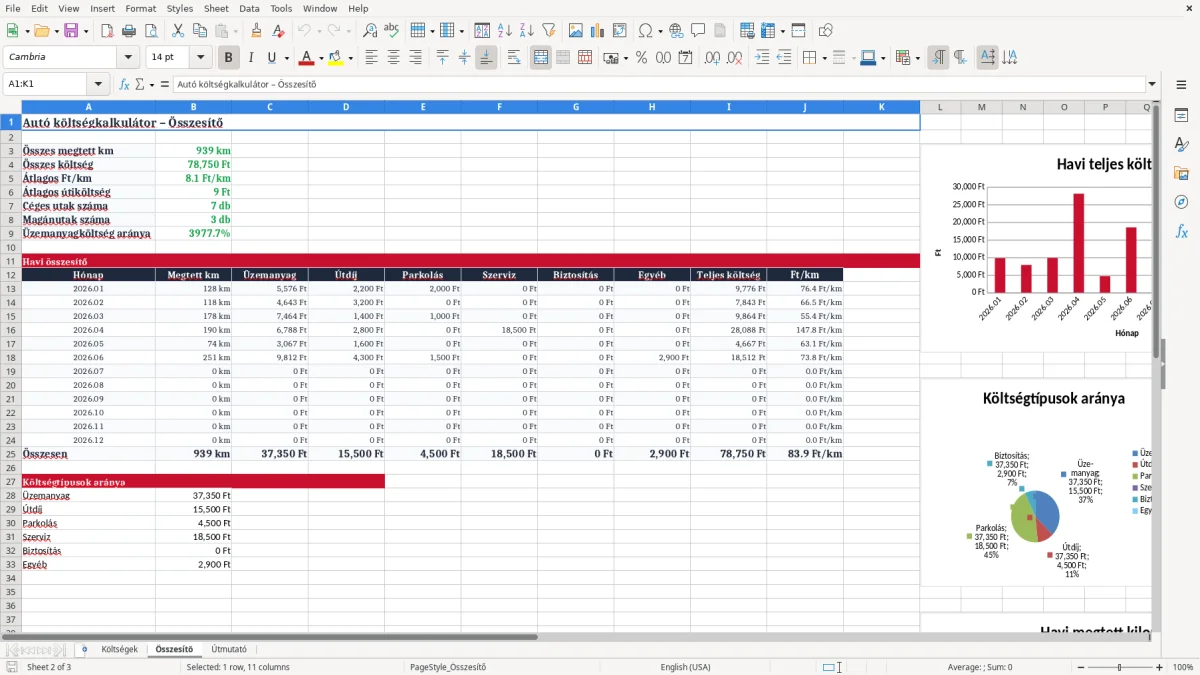Expand the formula bar arrow
Viewport: 1200px width, 675px height.
coord(1152,84)
